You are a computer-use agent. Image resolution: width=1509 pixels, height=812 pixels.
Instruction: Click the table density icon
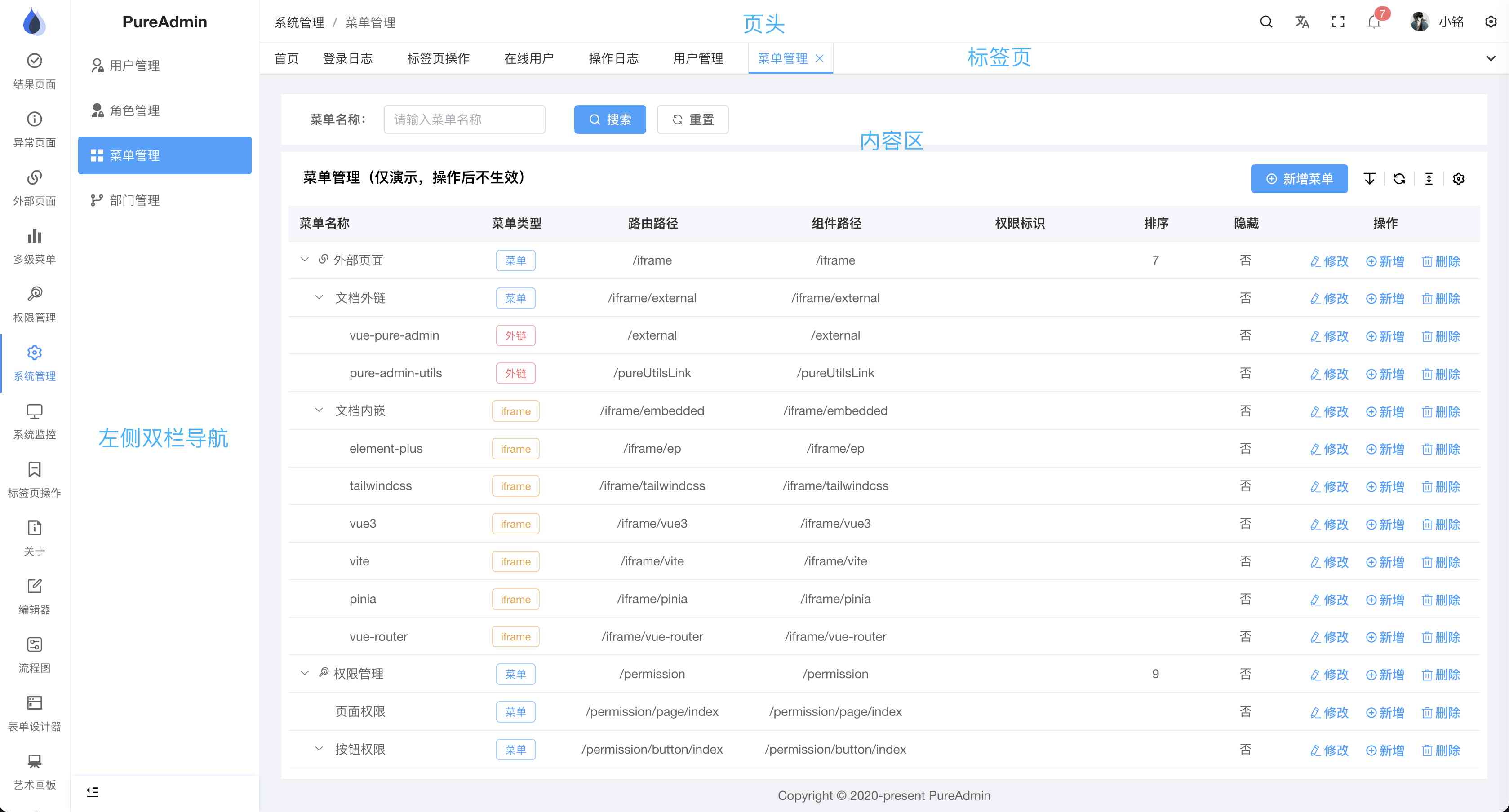click(x=1429, y=179)
